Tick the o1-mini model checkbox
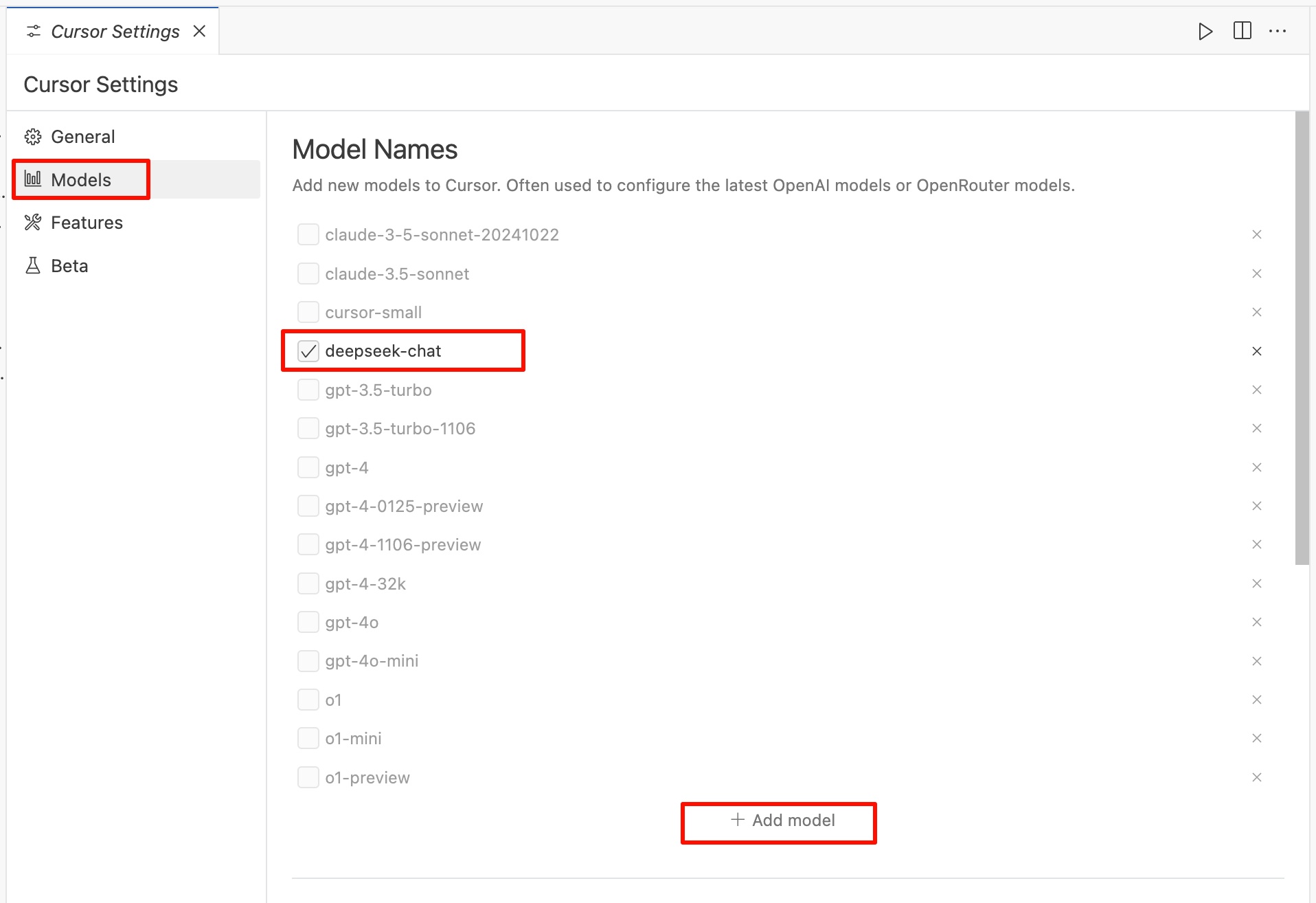This screenshot has height=903, width=1316. pos(308,738)
